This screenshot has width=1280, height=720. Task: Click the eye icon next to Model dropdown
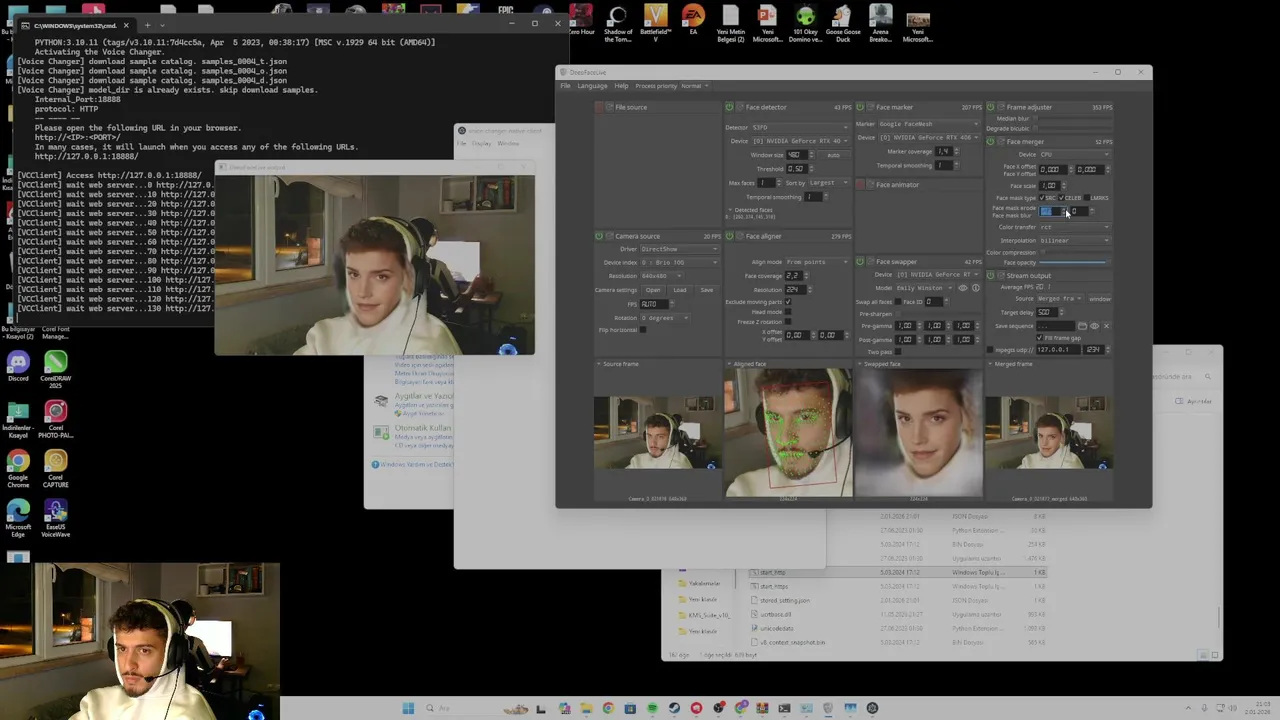tap(963, 288)
